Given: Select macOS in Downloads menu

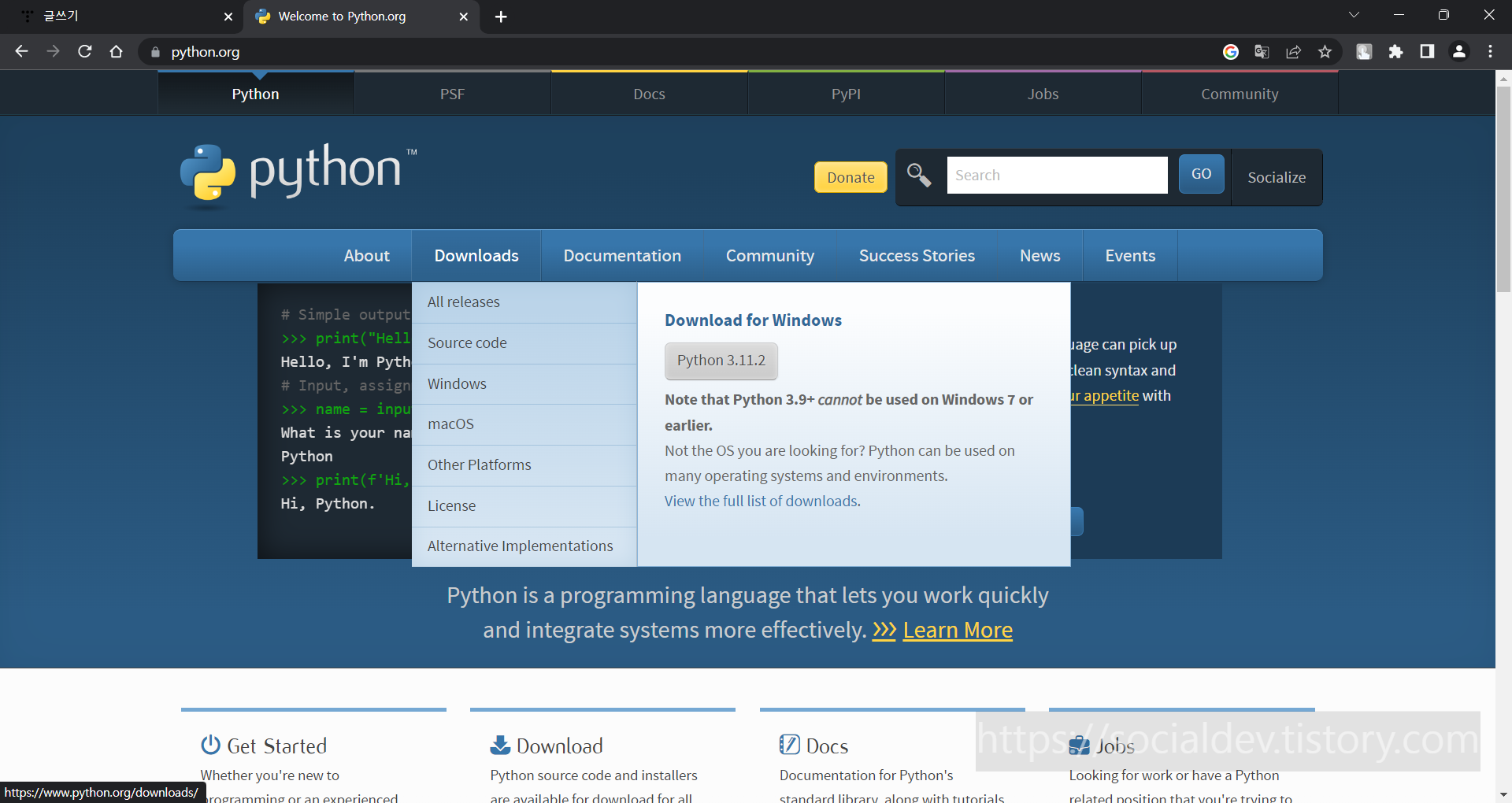Looking at the screenshot, I should [x=524, y=424].
